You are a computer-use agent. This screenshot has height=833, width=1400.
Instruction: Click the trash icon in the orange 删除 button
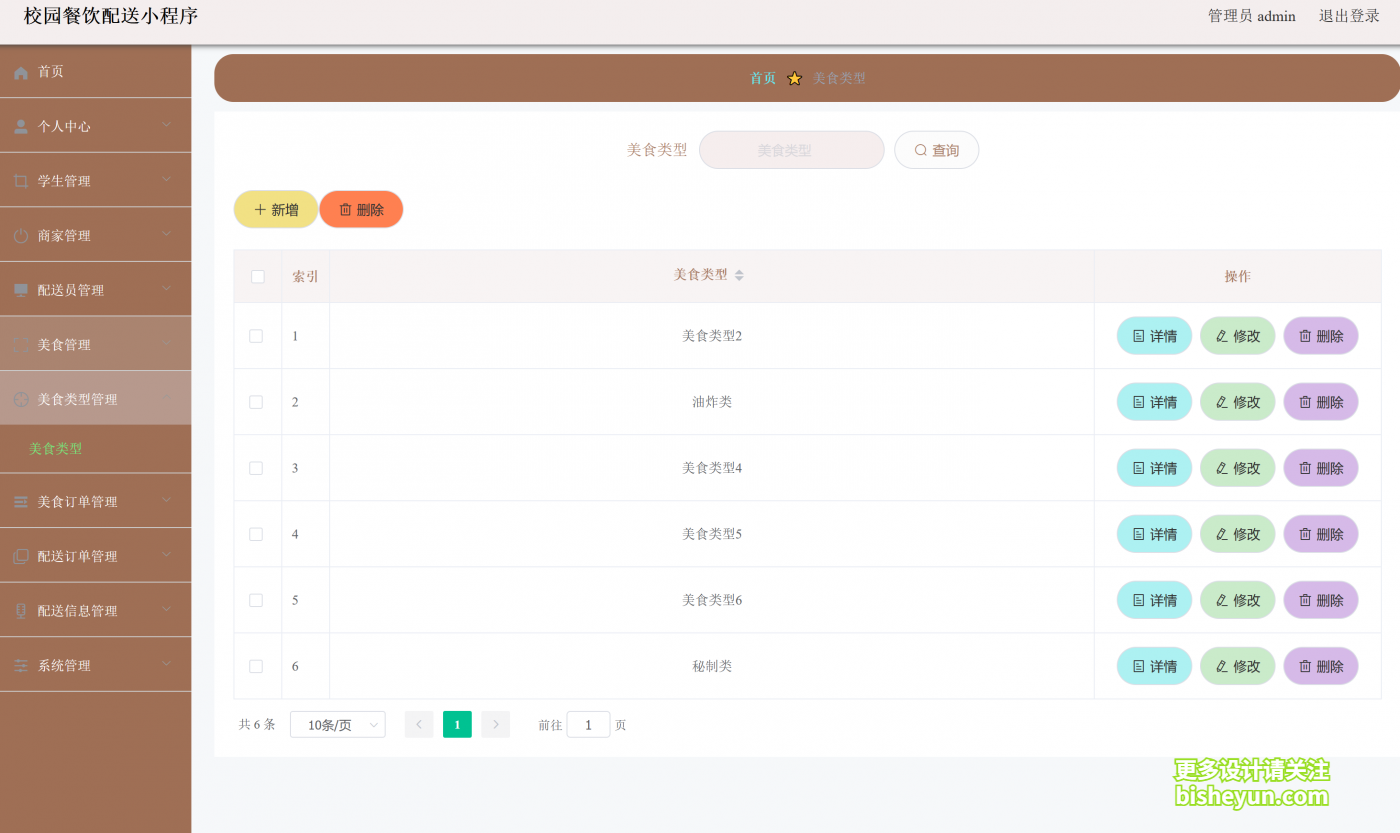click(345, 210)
